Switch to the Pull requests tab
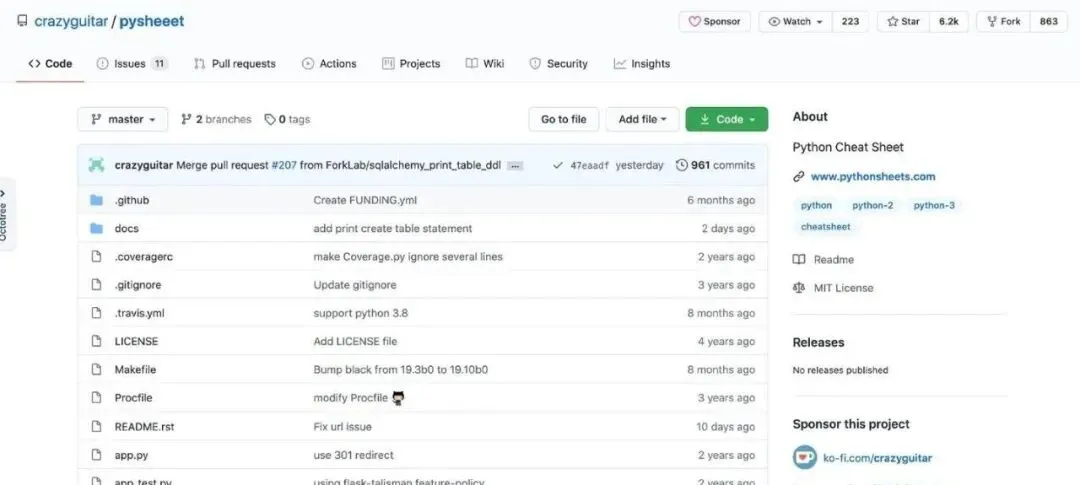This screenshot has height=485, width=1080. click(234, 63)
